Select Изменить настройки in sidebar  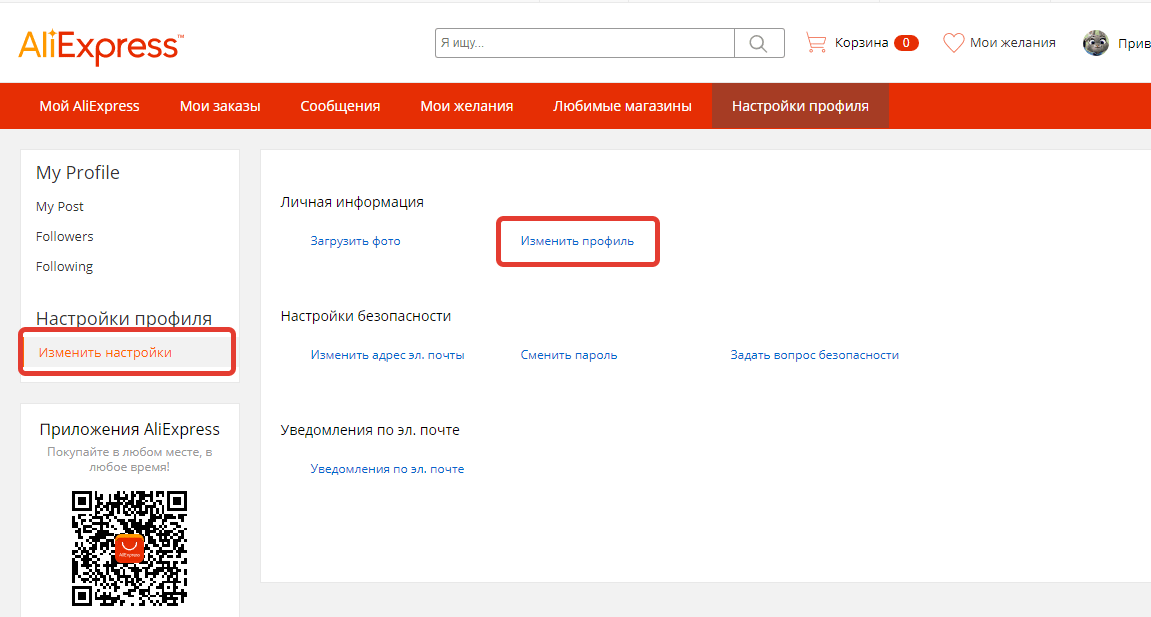pyautogui.click(x=105, y=352)
